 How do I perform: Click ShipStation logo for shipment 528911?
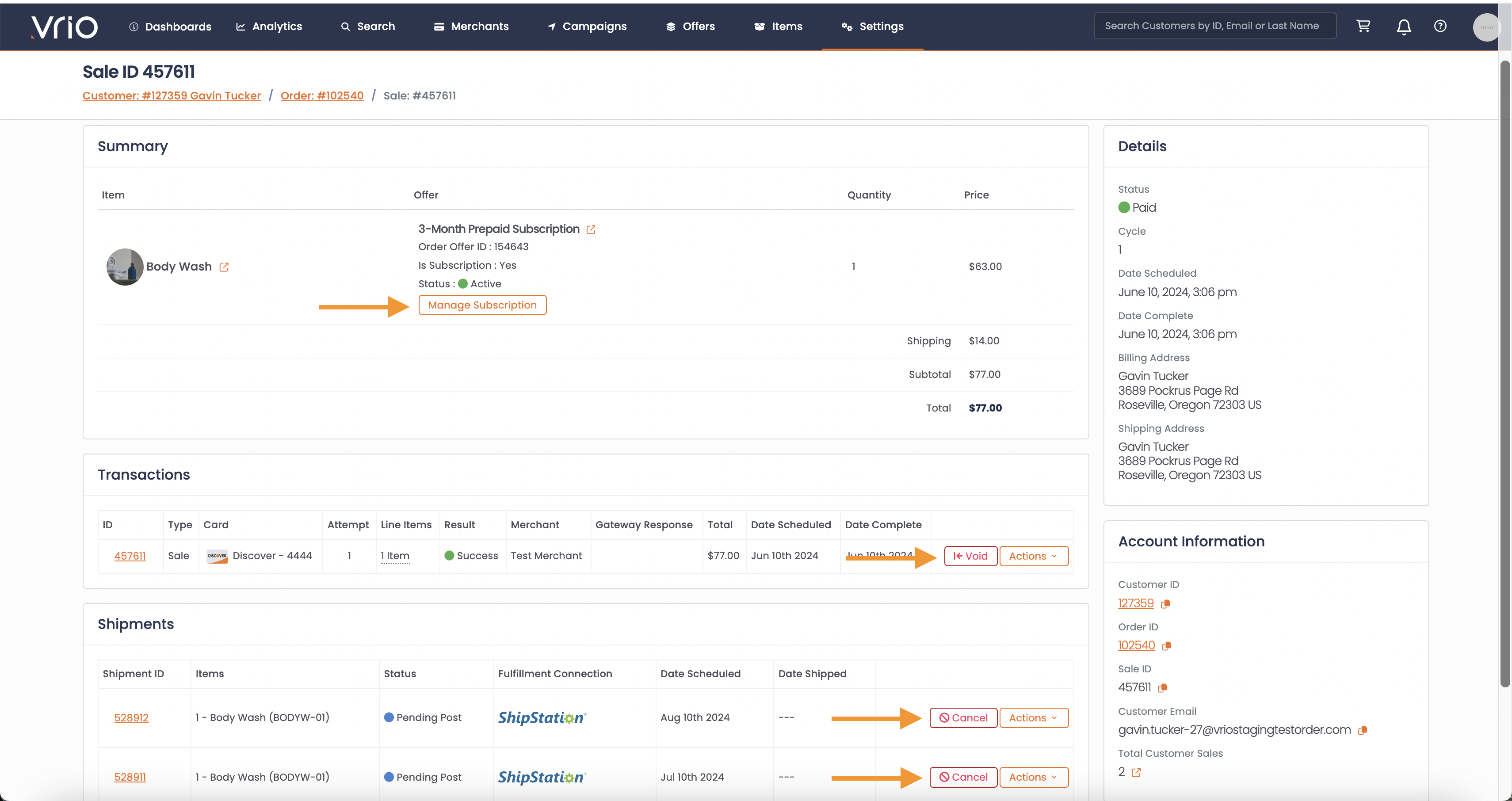tap(542, 777)
